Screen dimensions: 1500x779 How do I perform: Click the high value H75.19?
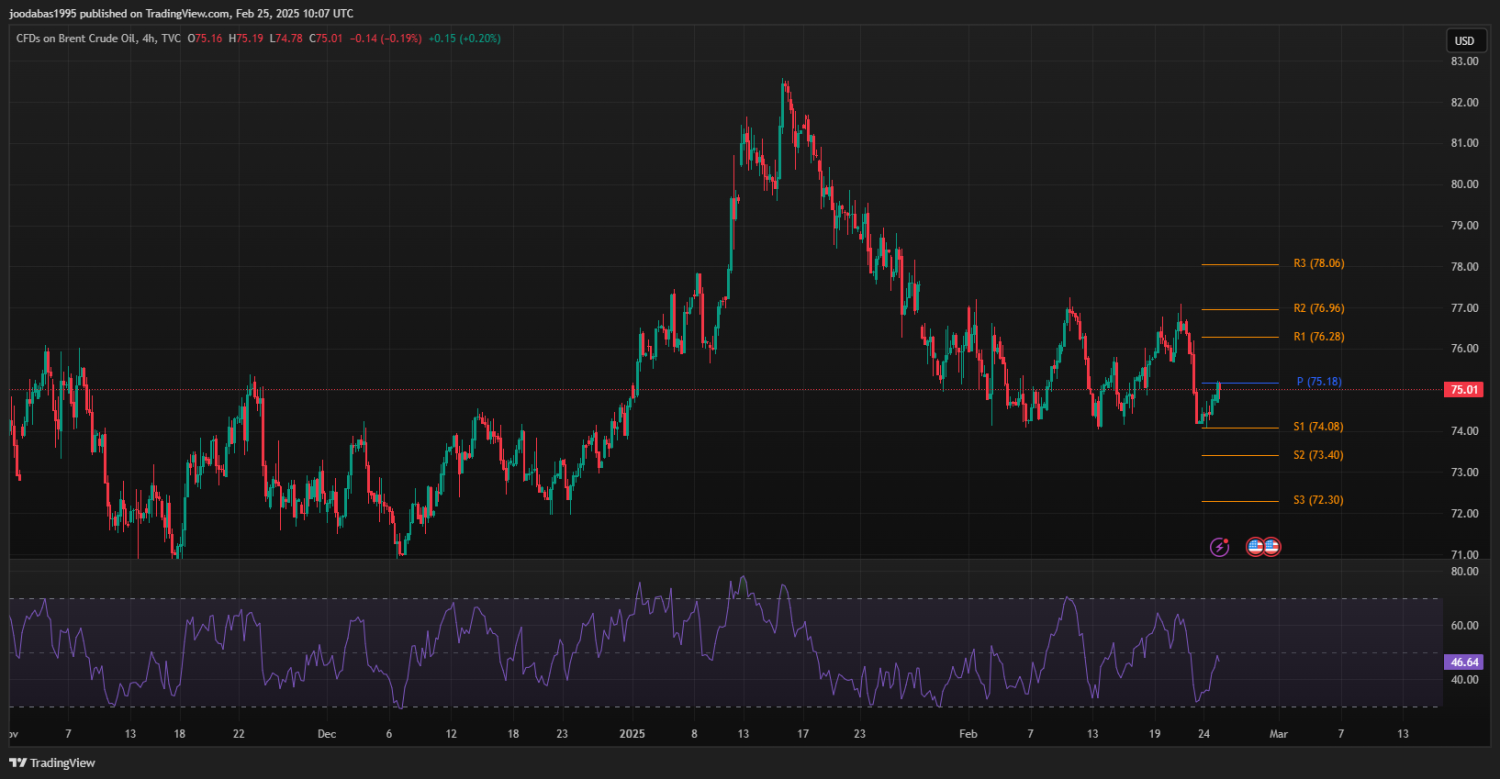click(x=246, y=39)
